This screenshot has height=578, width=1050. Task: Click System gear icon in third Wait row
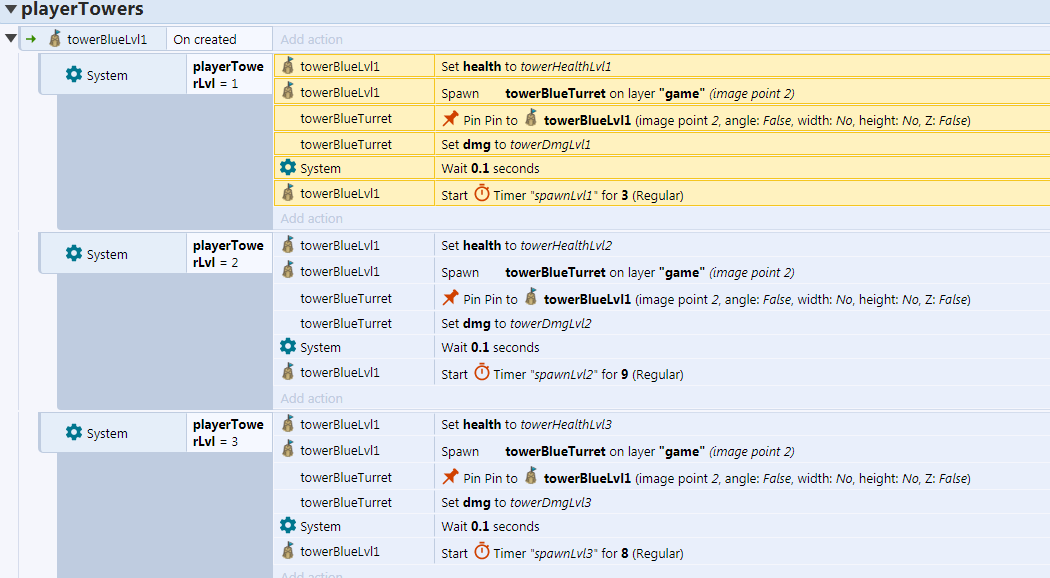[288, 525]
